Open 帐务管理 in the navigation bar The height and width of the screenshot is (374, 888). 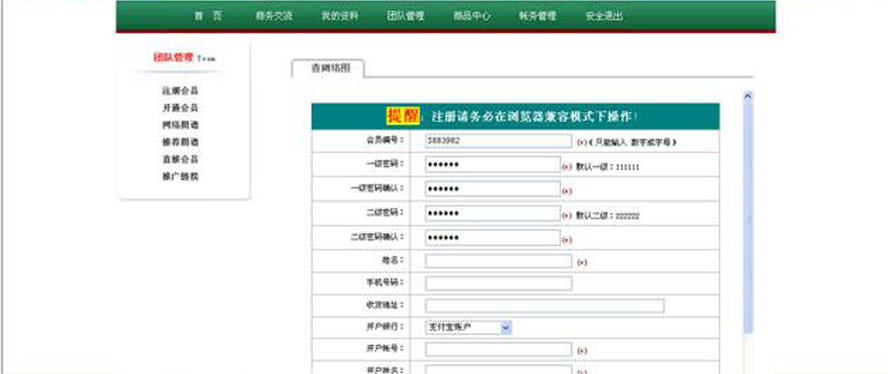tap(537, 16)
